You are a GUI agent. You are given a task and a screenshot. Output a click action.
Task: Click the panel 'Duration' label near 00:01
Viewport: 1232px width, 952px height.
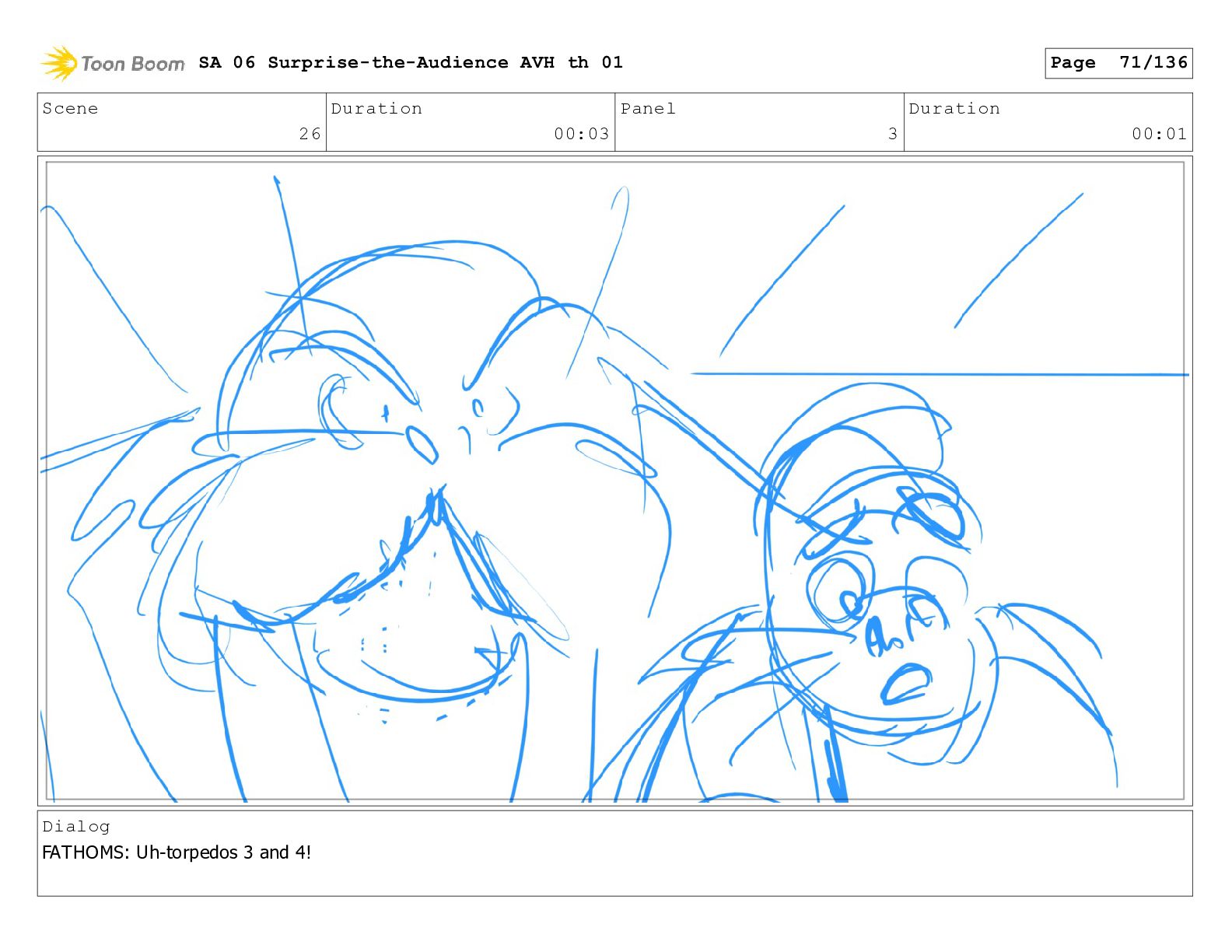[x=954, y=109]
